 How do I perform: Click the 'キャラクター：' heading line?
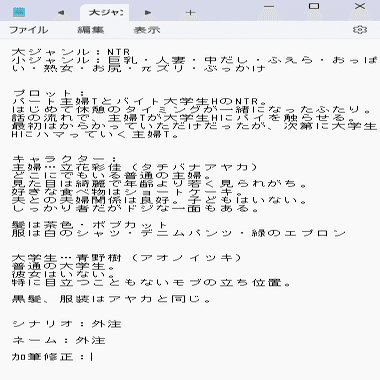(65, 159)
